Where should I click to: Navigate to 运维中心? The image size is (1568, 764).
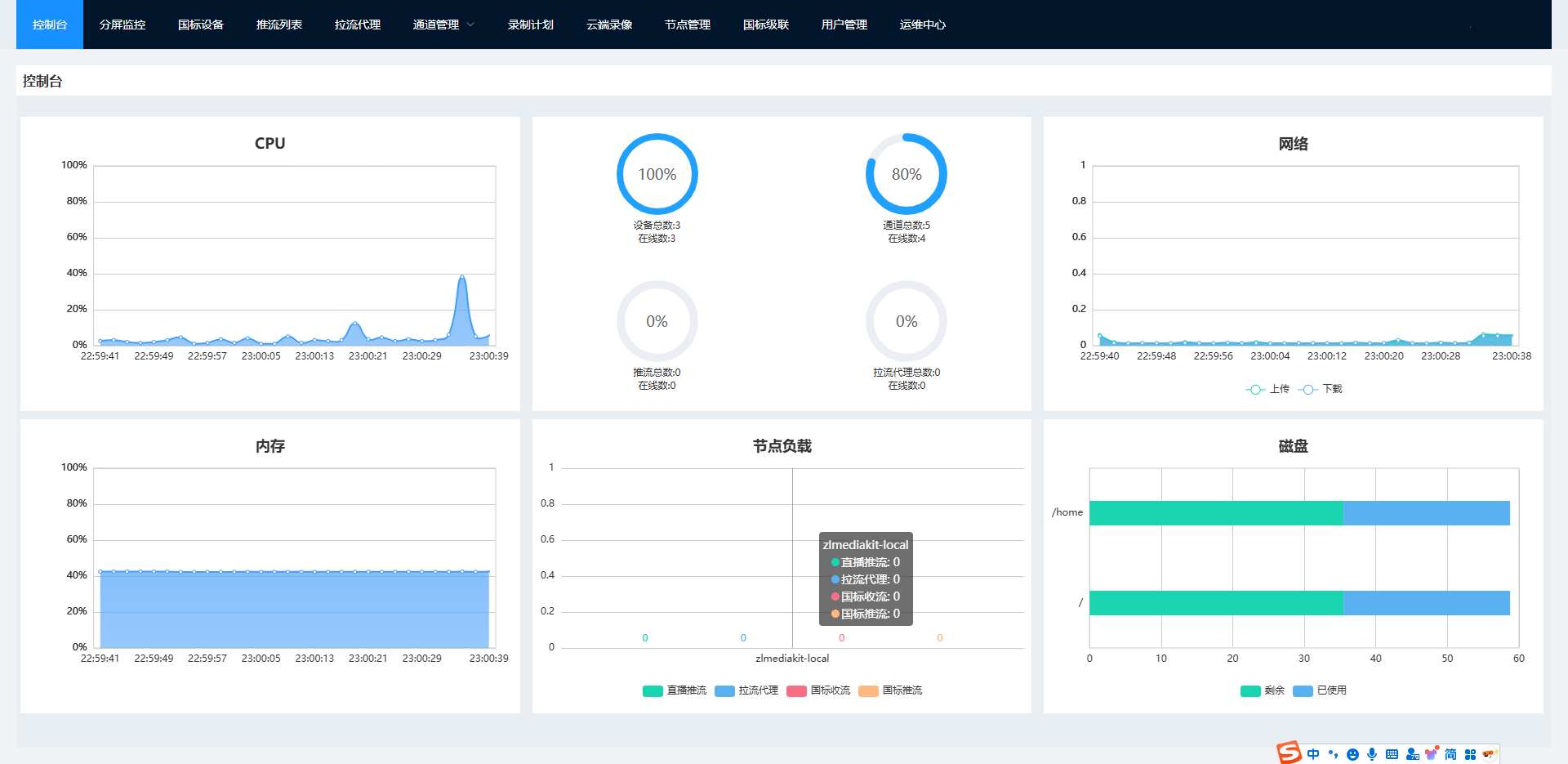[922, 25]
